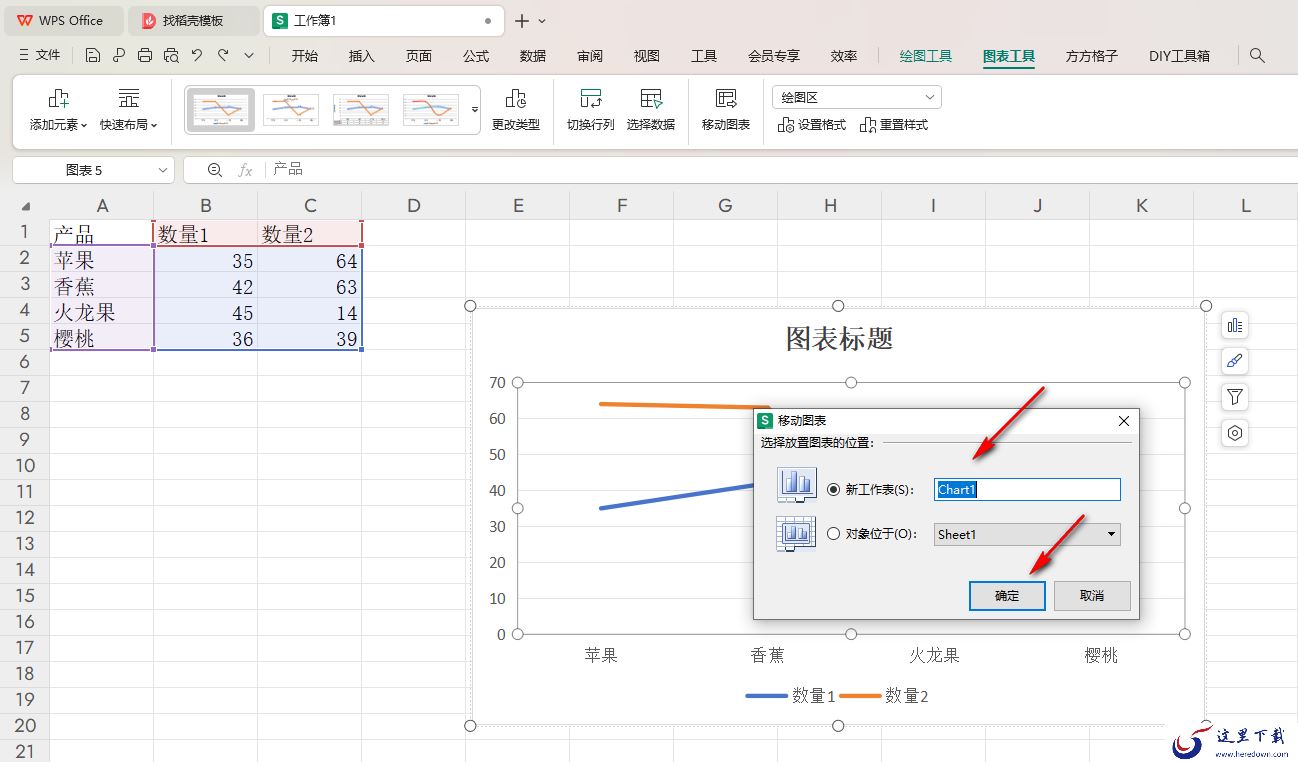Click chart filter funnel icon
The width and height of the screenshot is (1298, 762).
click(x=1235, y=397)
